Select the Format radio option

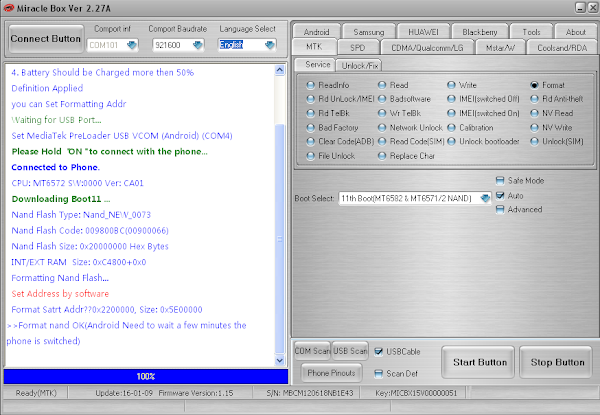point(535,85)
